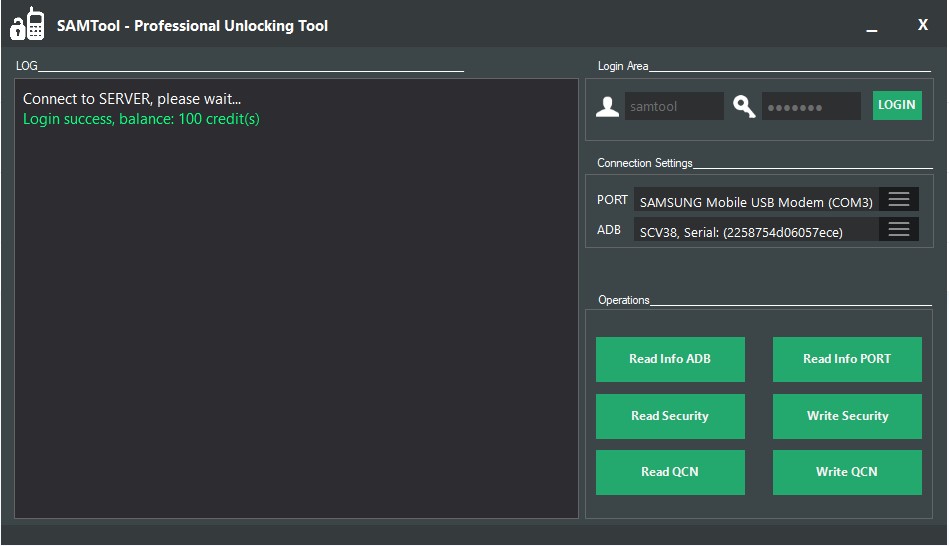The image size is (949, 546).
Task: Click the key icon beside password field
Action: 744,107
